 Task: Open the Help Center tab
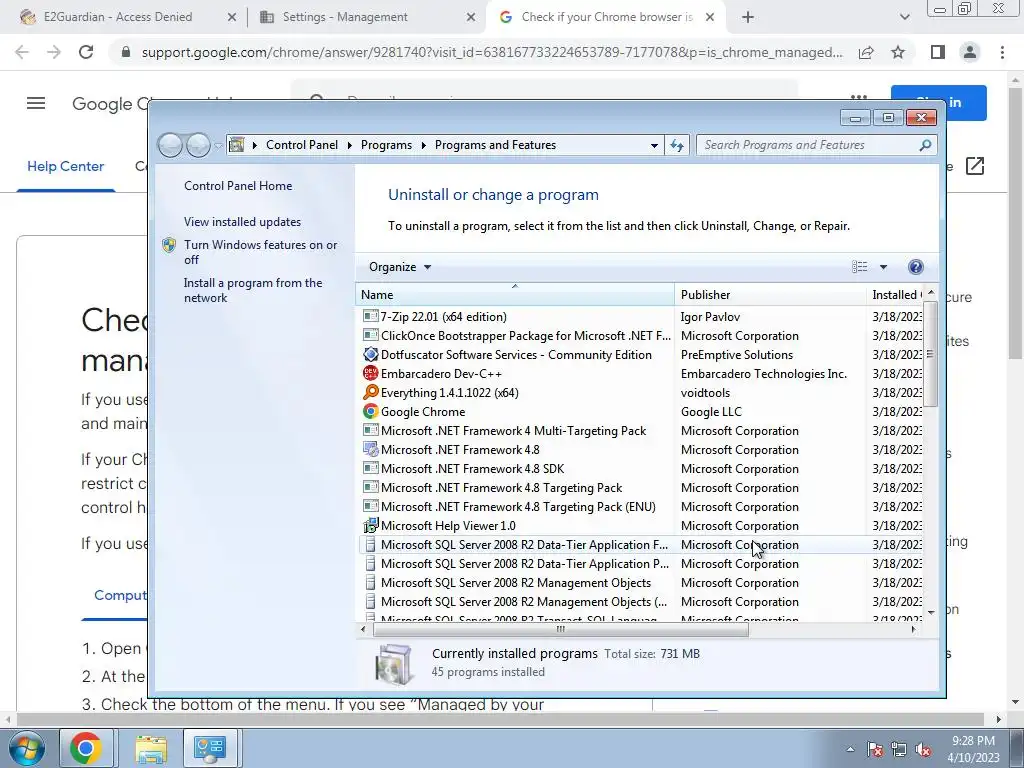coord(65,167)
